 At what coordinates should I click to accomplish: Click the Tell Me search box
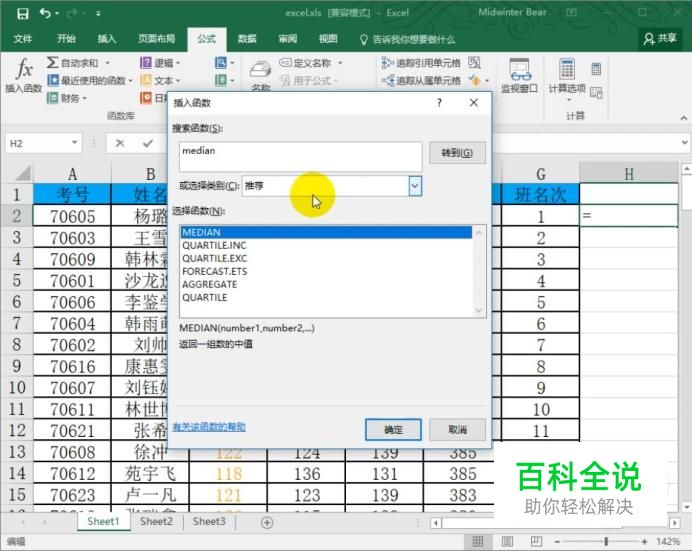click(x=407, y=39)
